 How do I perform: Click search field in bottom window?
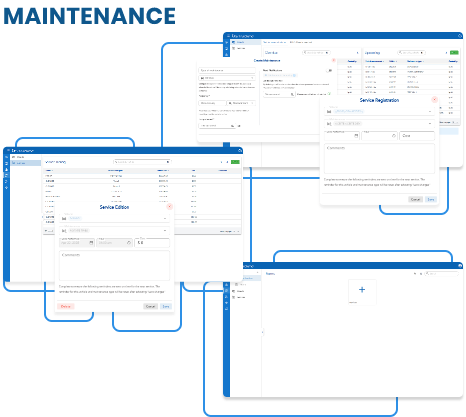pos(441,273)
